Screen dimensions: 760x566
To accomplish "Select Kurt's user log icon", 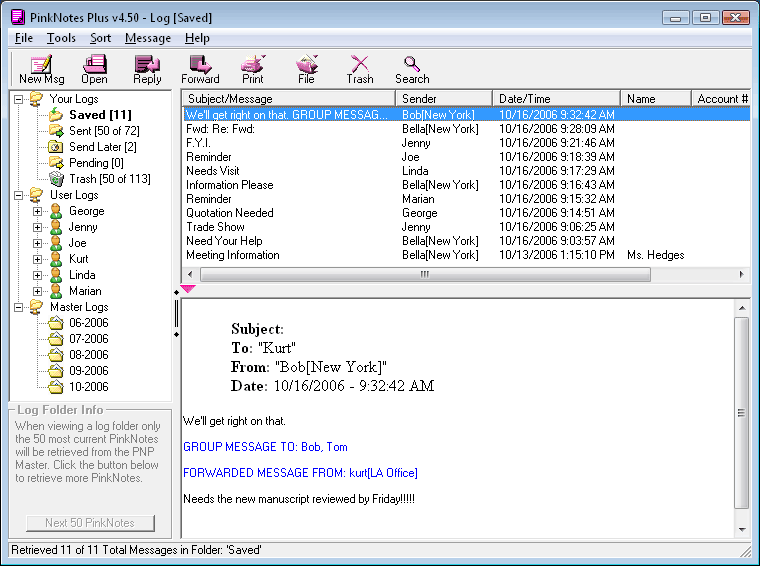I will [x=56, y=259].
